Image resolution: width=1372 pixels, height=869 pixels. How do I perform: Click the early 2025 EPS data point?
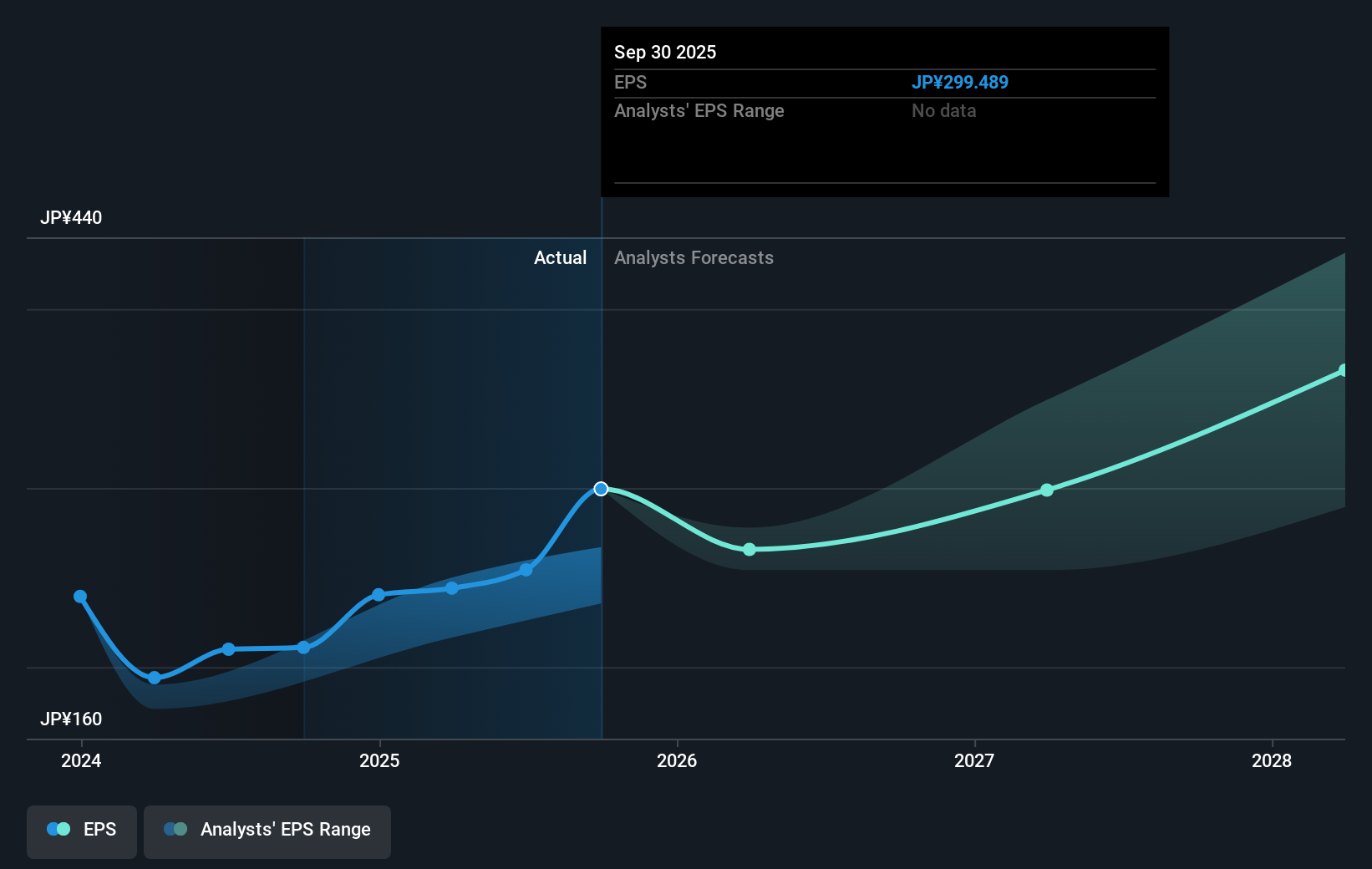click(379, 595)
